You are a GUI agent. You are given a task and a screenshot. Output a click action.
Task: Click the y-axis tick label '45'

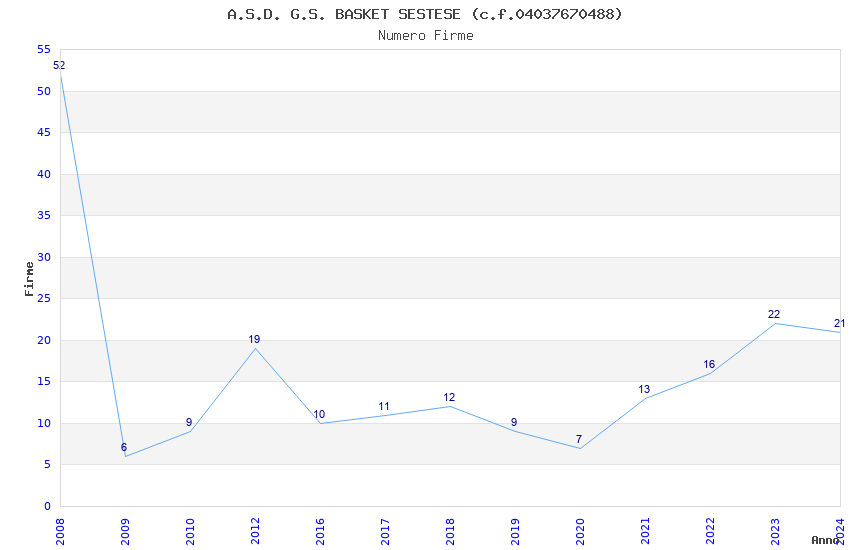[x=44, y=133]
